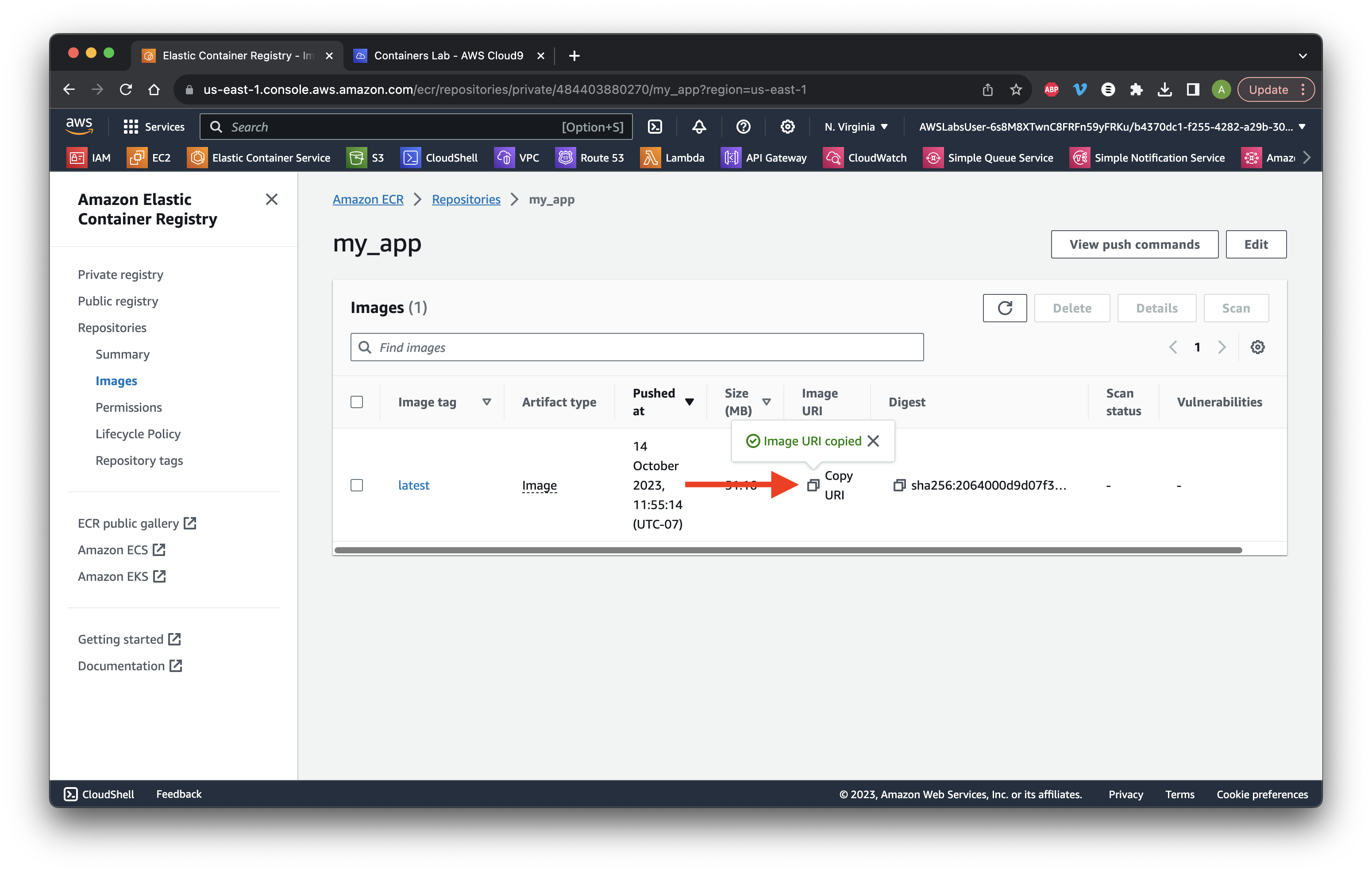Screen dimensions: 1372x873
Task: Follow the Repositories breadcrumb link
Action: coord(466,200)
